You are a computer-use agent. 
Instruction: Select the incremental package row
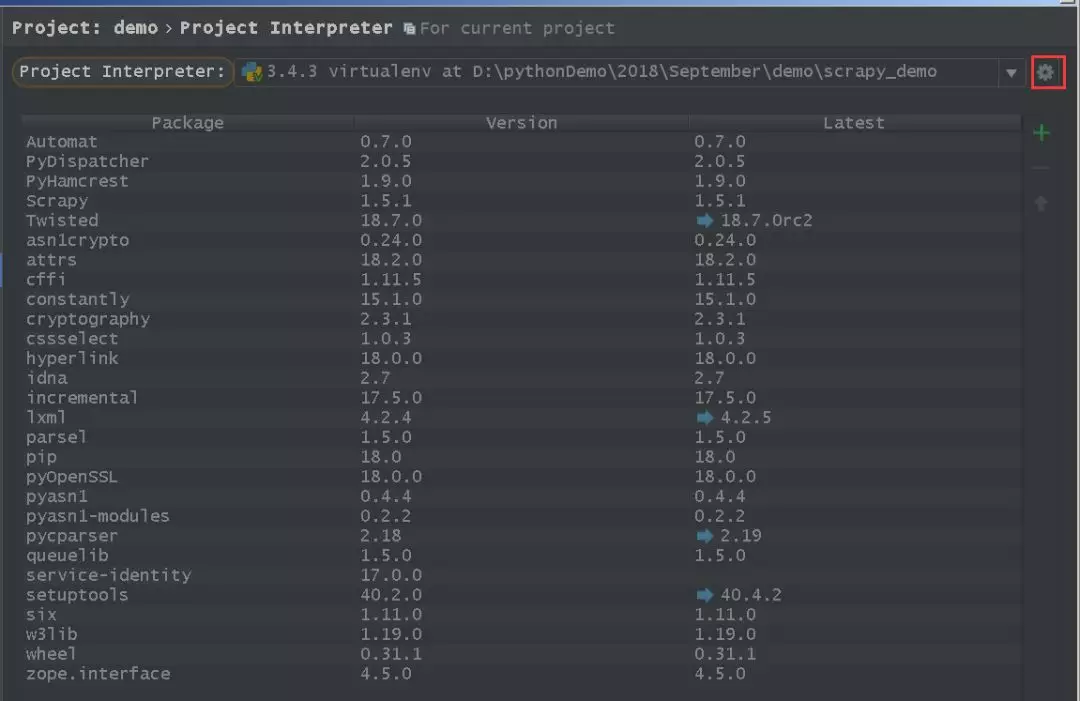[x=521, y=398]
